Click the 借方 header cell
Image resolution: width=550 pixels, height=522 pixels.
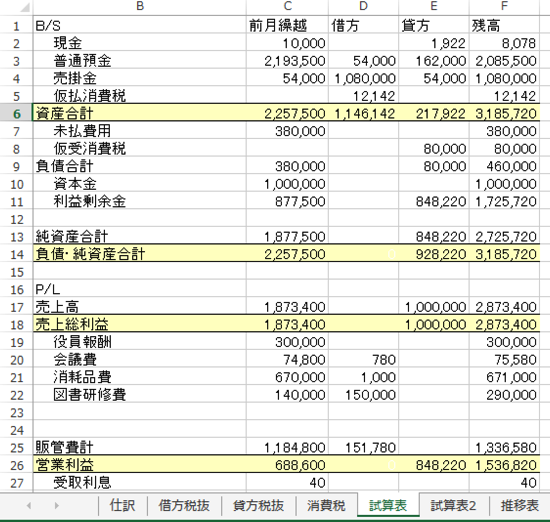coord(363,25)
